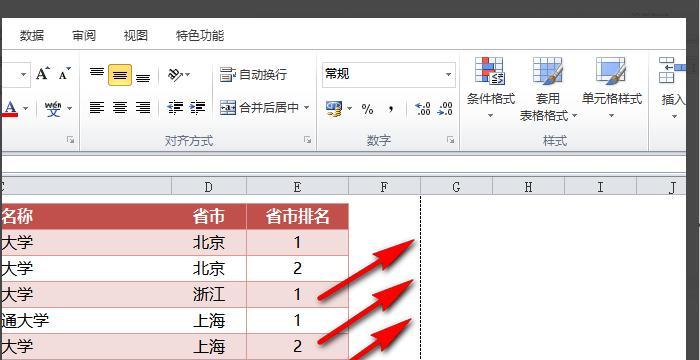Screen dimensions: 700x360
Task: Decrease decimal places
Action: (x=445, y=109)
